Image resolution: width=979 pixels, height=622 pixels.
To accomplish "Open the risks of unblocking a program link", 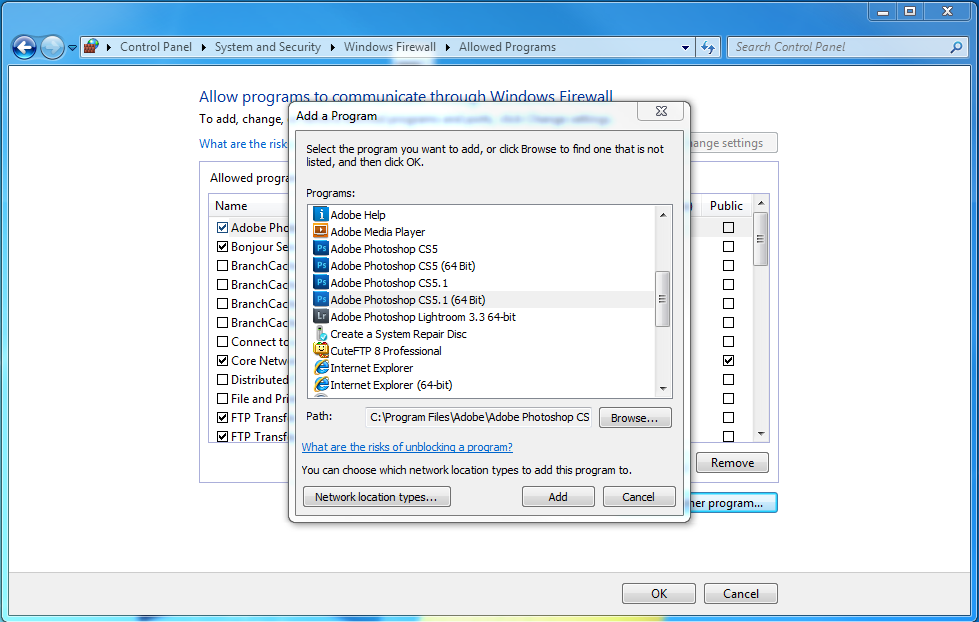I will [x=407, y=447].
